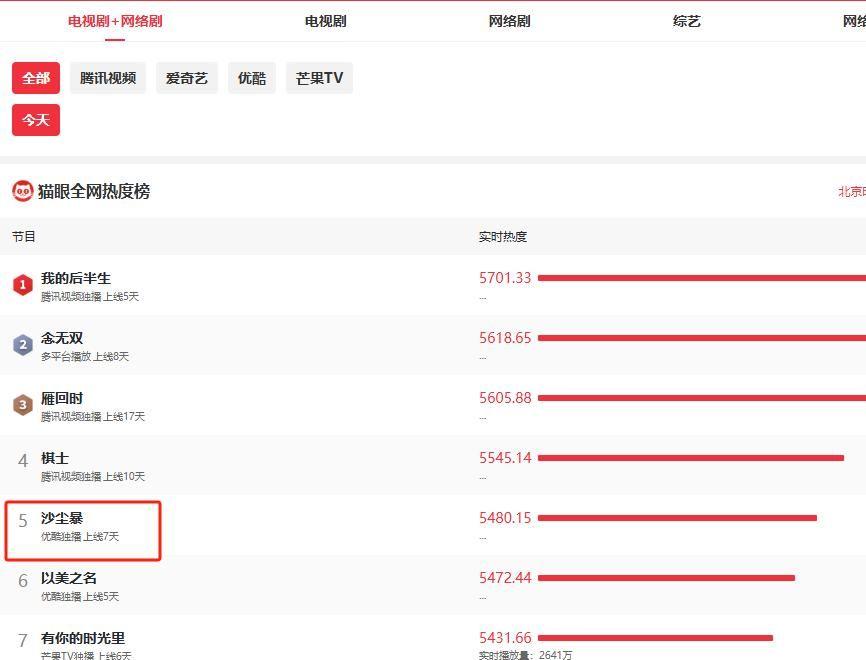Click heat value 5545.14
This screenshot has width=866, height=660.
click(505, 457)
